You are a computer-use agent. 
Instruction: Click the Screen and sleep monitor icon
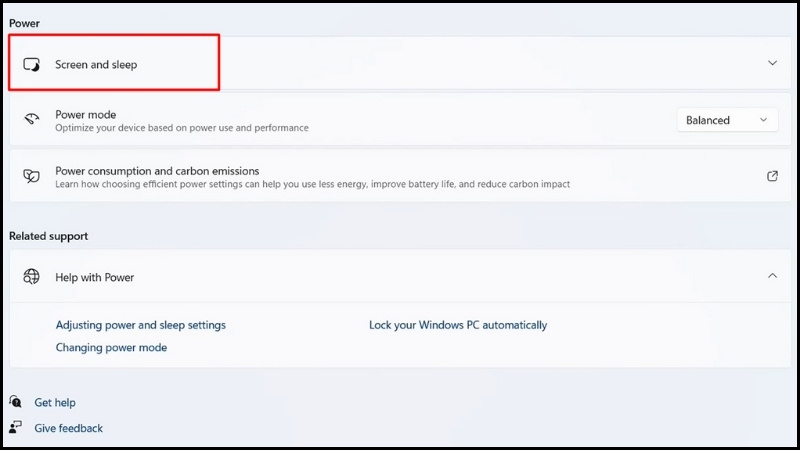[x=32, y=65]
